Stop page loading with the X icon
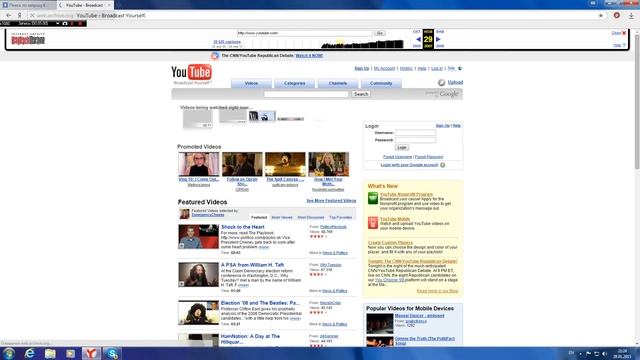 coord(32,15)
